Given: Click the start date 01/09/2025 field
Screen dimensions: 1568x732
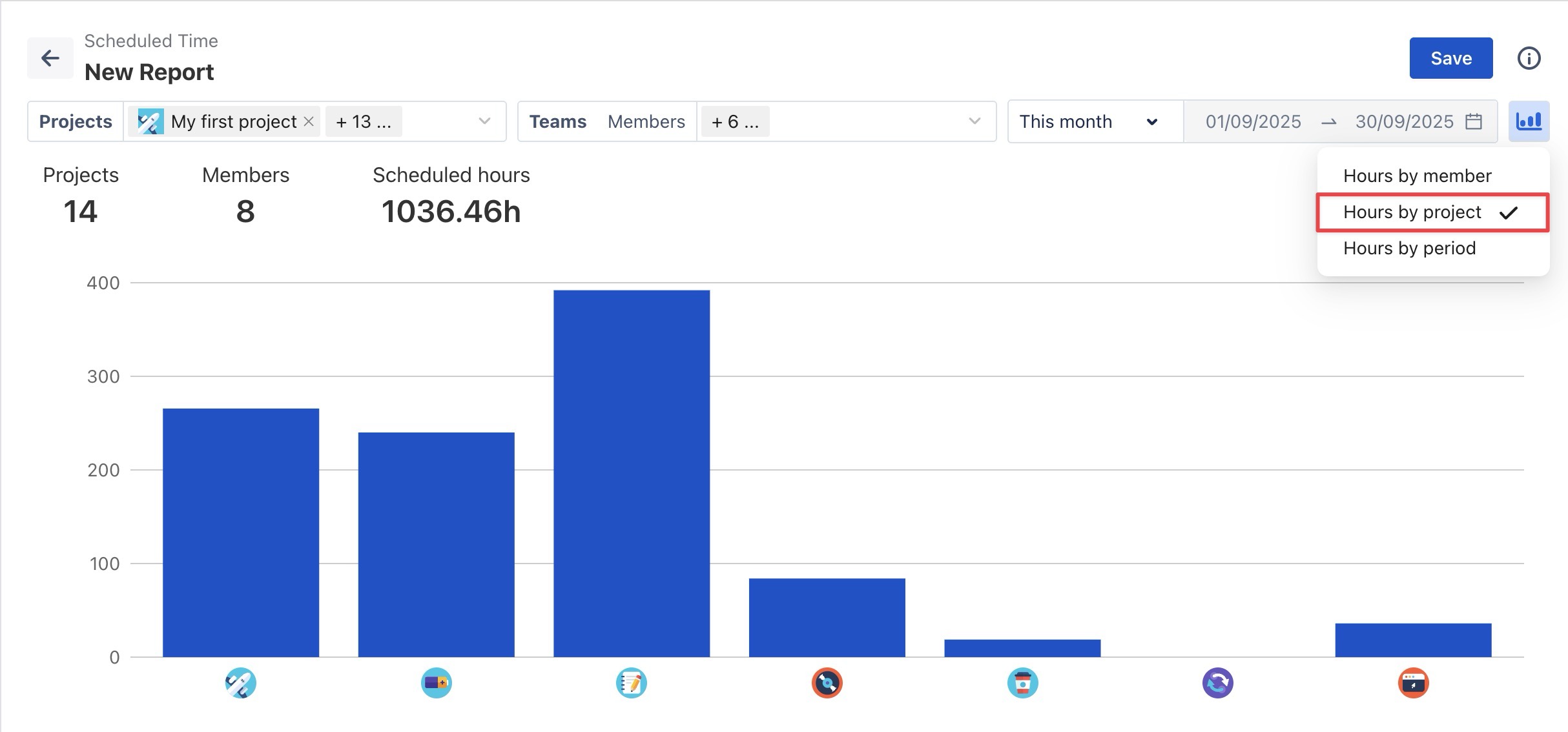Looking at the screenshot, I should click(1253, 121).
